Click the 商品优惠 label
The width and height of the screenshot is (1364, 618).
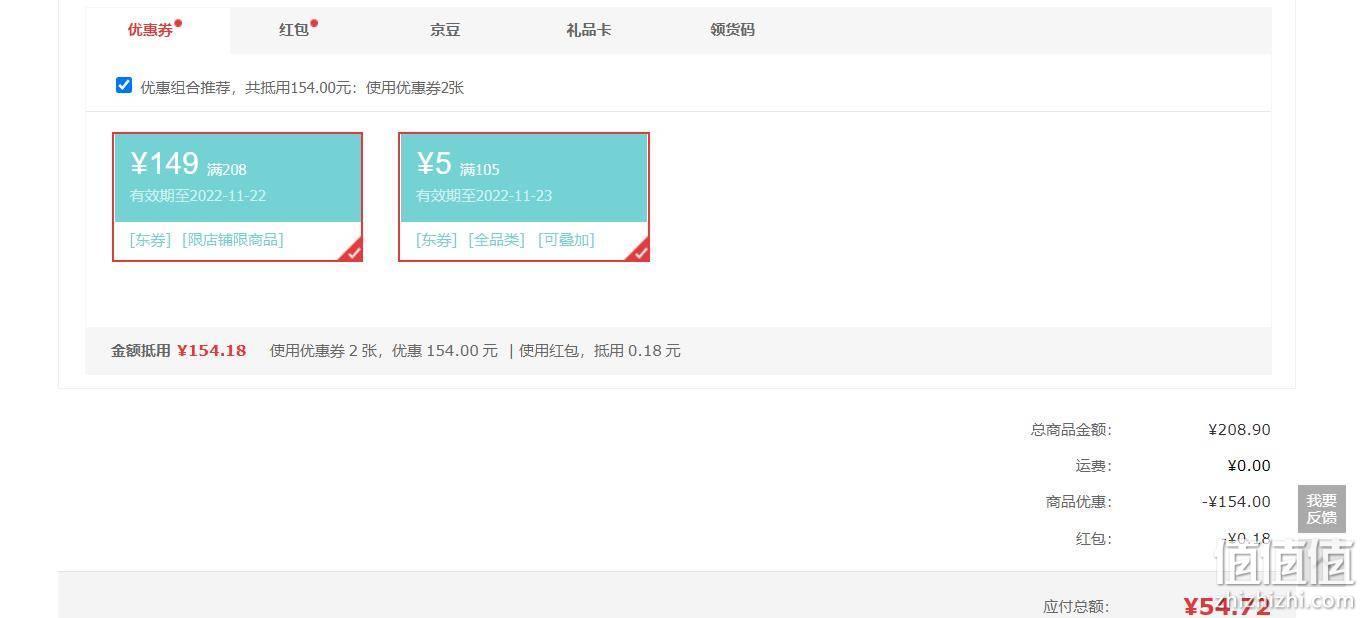point(1079,502)
